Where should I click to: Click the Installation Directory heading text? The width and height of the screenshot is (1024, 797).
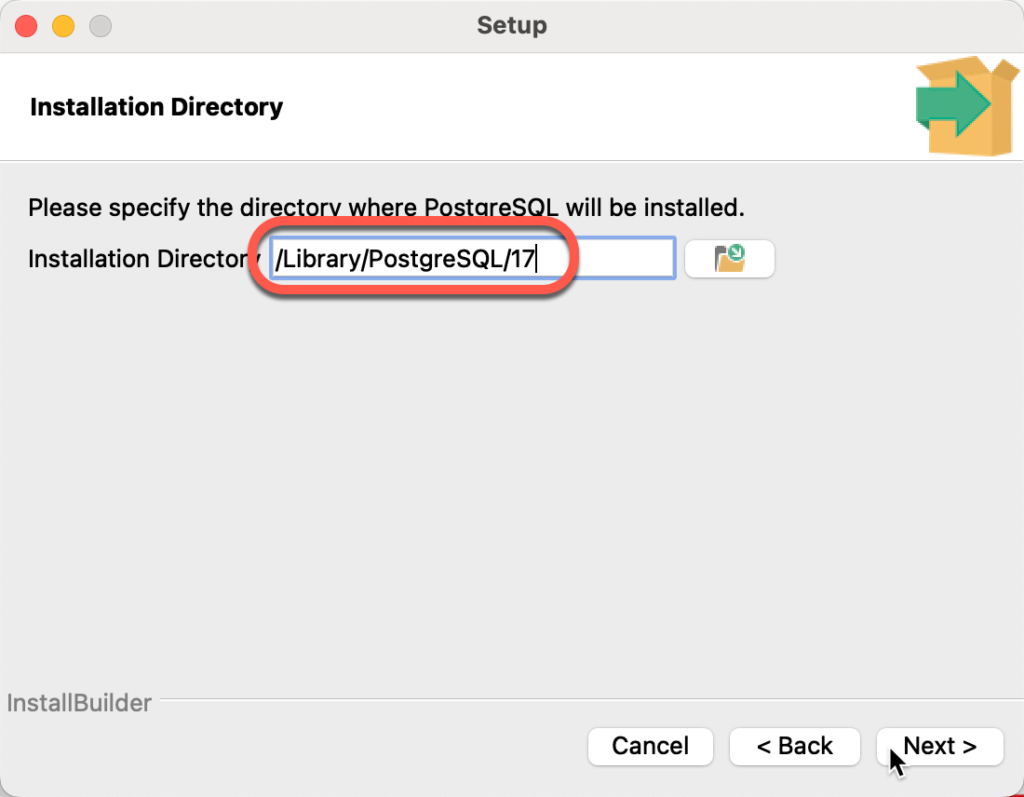click(x=156, y=107)
